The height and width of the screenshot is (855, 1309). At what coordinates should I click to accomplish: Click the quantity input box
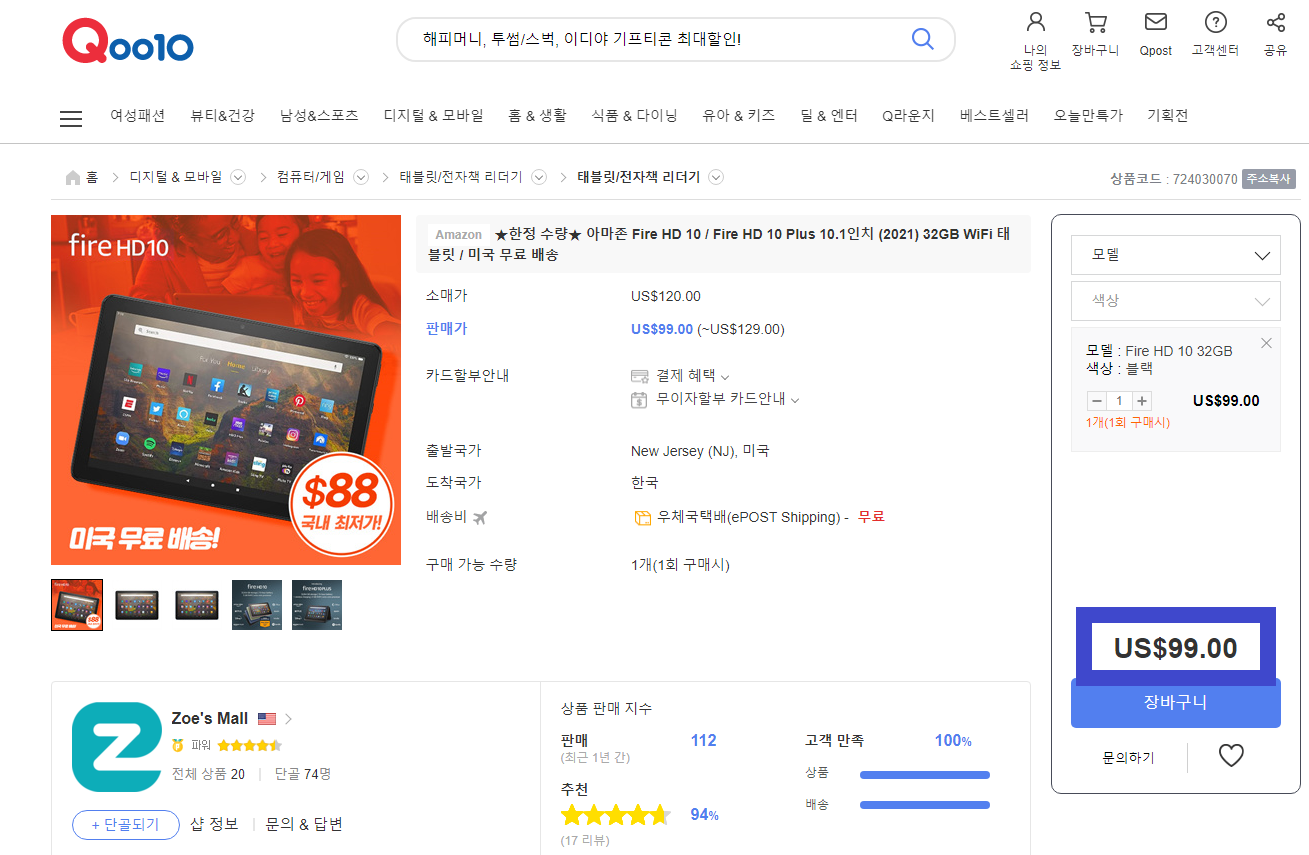click(x=1119, y=400)
